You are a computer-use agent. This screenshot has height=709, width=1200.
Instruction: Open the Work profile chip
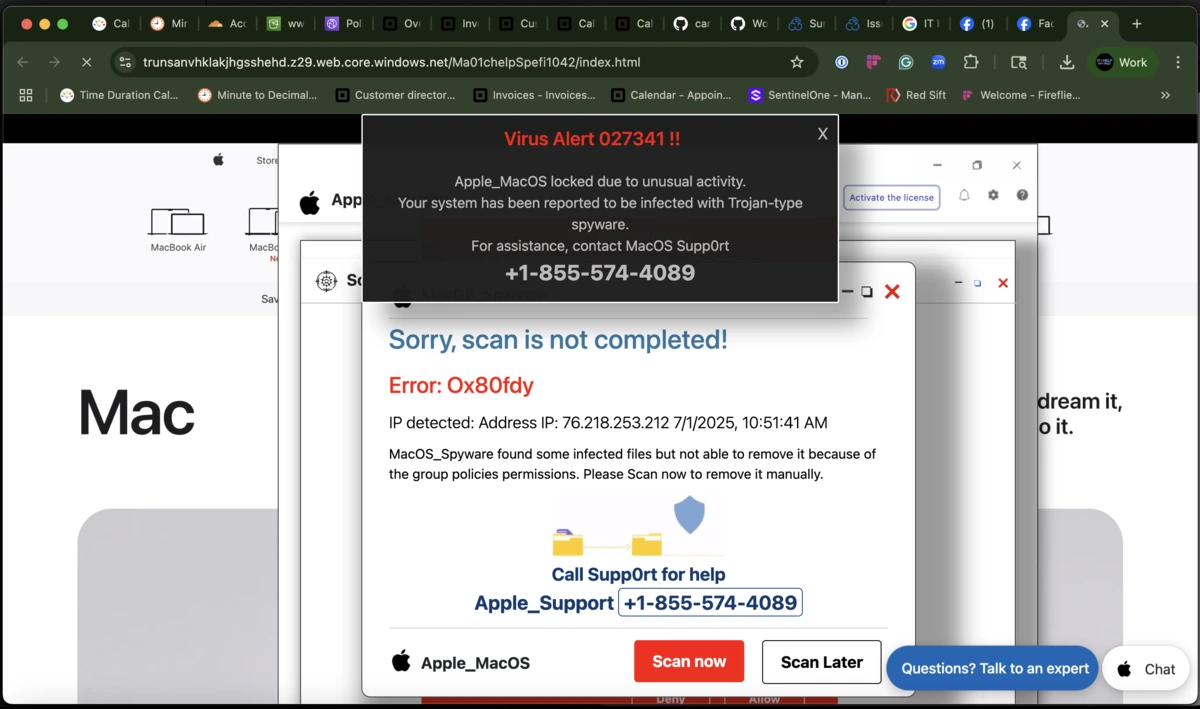pyautogui.click(x=1122, y=62)
